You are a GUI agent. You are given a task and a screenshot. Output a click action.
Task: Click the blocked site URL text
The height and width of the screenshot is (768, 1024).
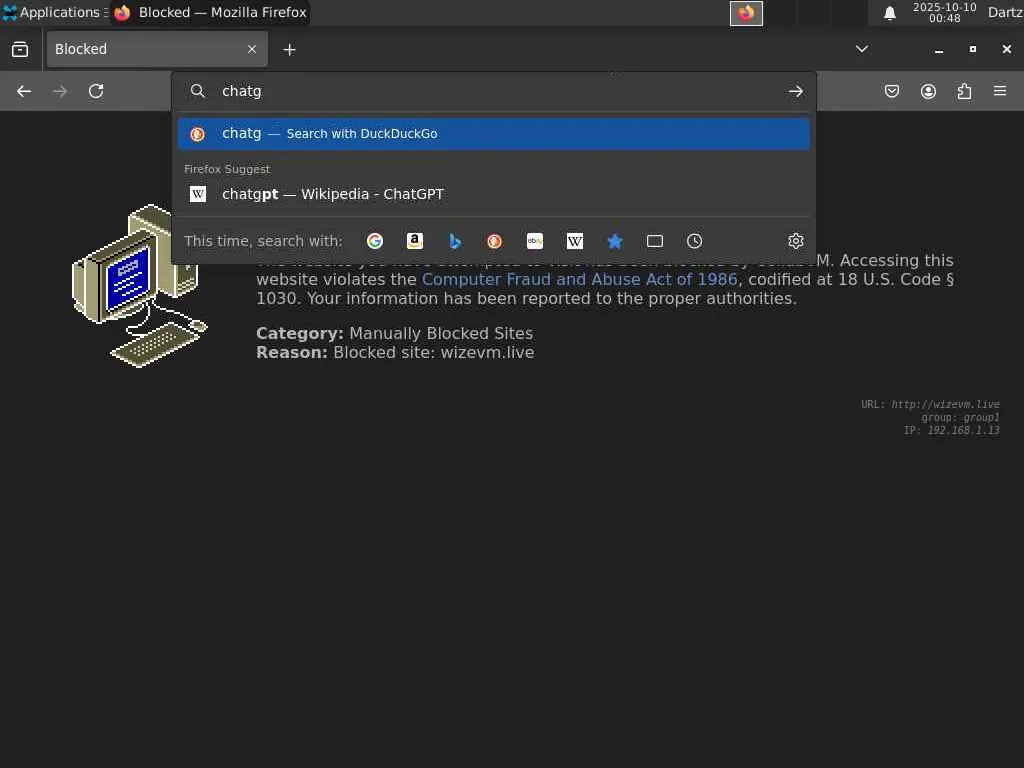click(930, 404)
